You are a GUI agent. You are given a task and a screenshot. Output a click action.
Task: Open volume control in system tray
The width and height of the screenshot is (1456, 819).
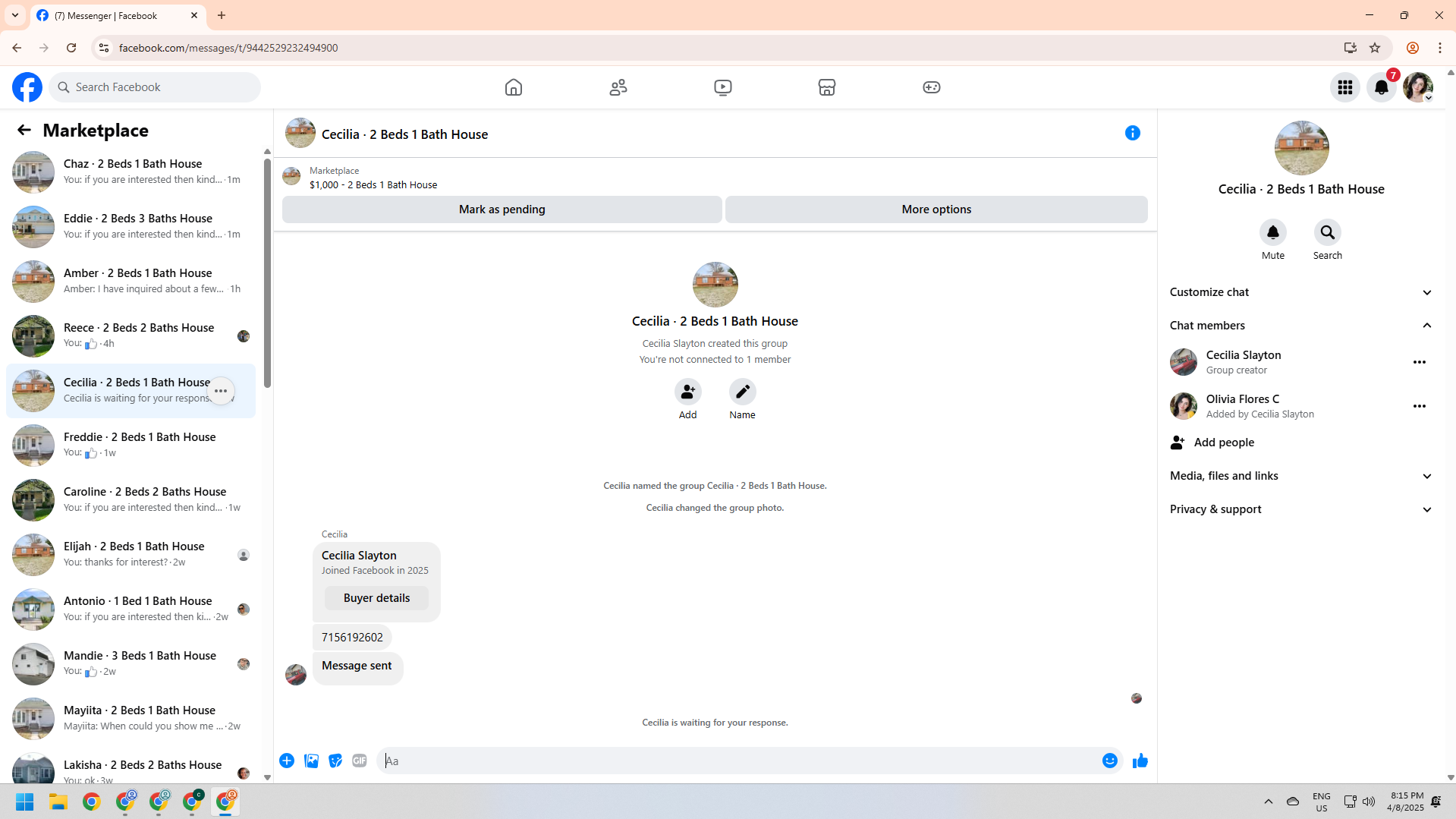(1369, 802)
